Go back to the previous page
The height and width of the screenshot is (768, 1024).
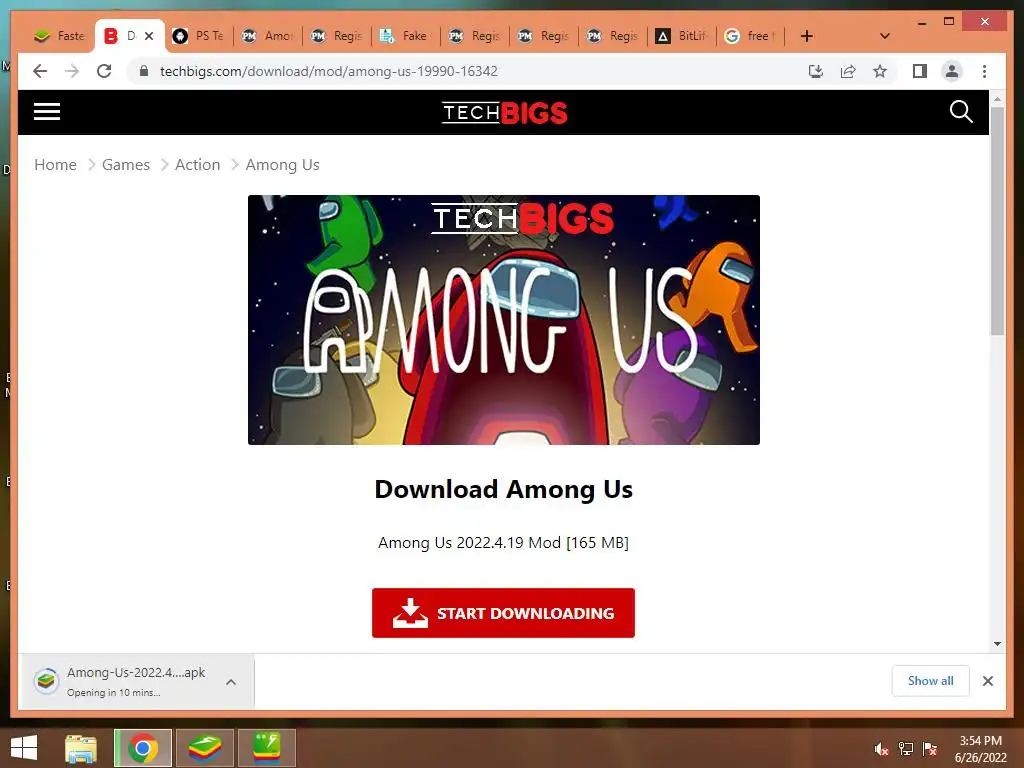click(40, 71)
